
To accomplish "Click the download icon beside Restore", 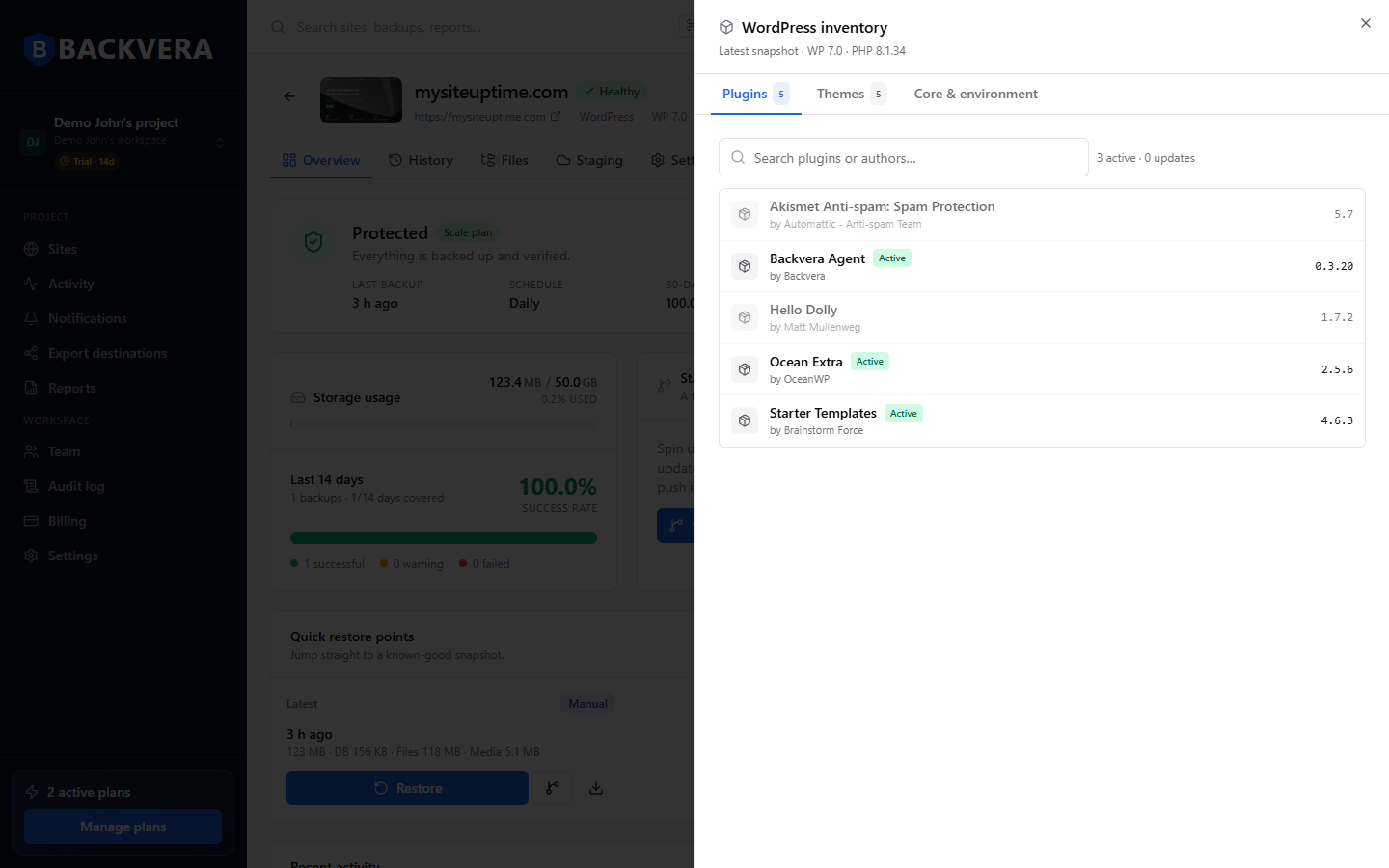I will point(596,788).
